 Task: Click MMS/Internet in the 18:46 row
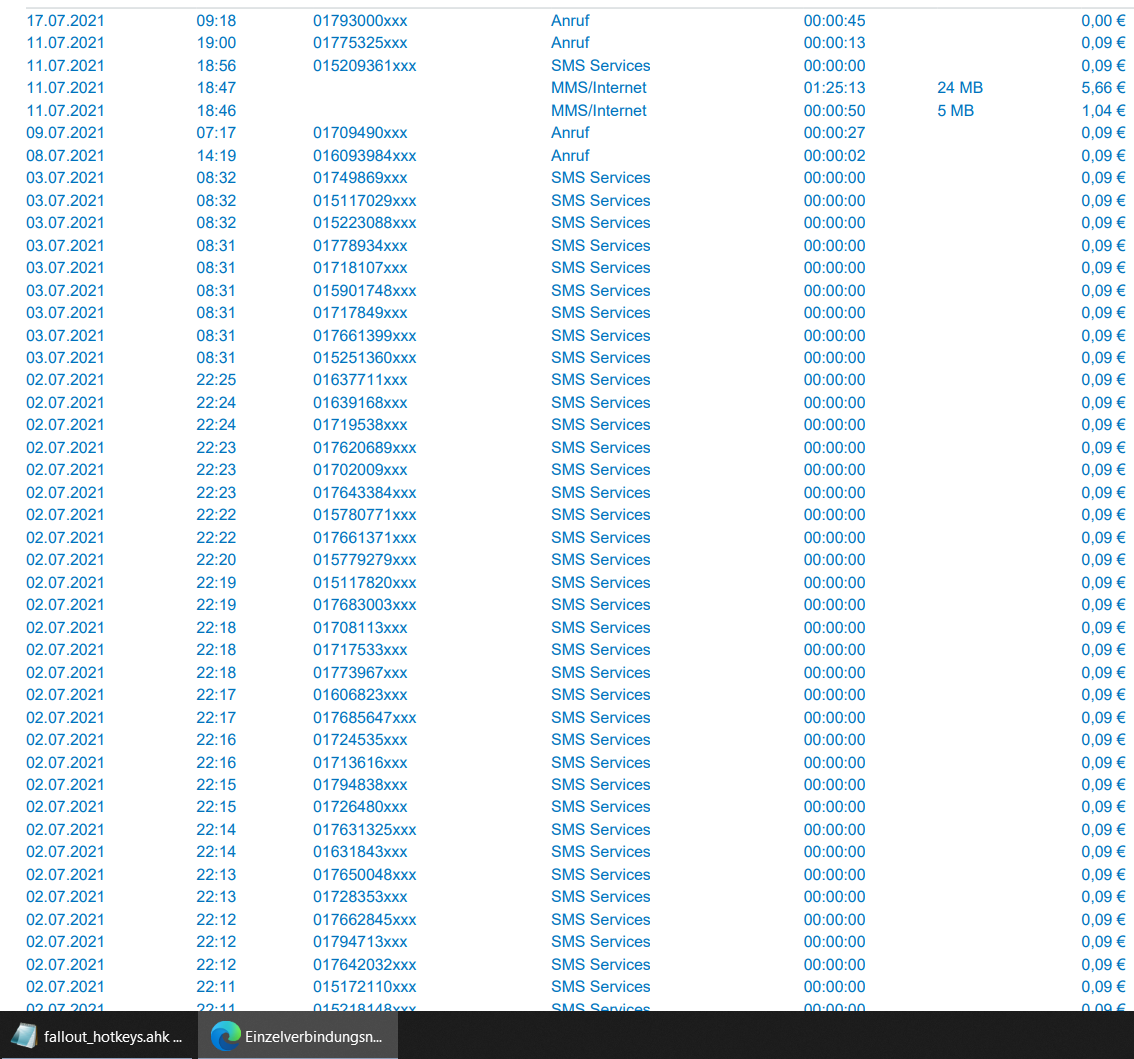click(599, 111)
